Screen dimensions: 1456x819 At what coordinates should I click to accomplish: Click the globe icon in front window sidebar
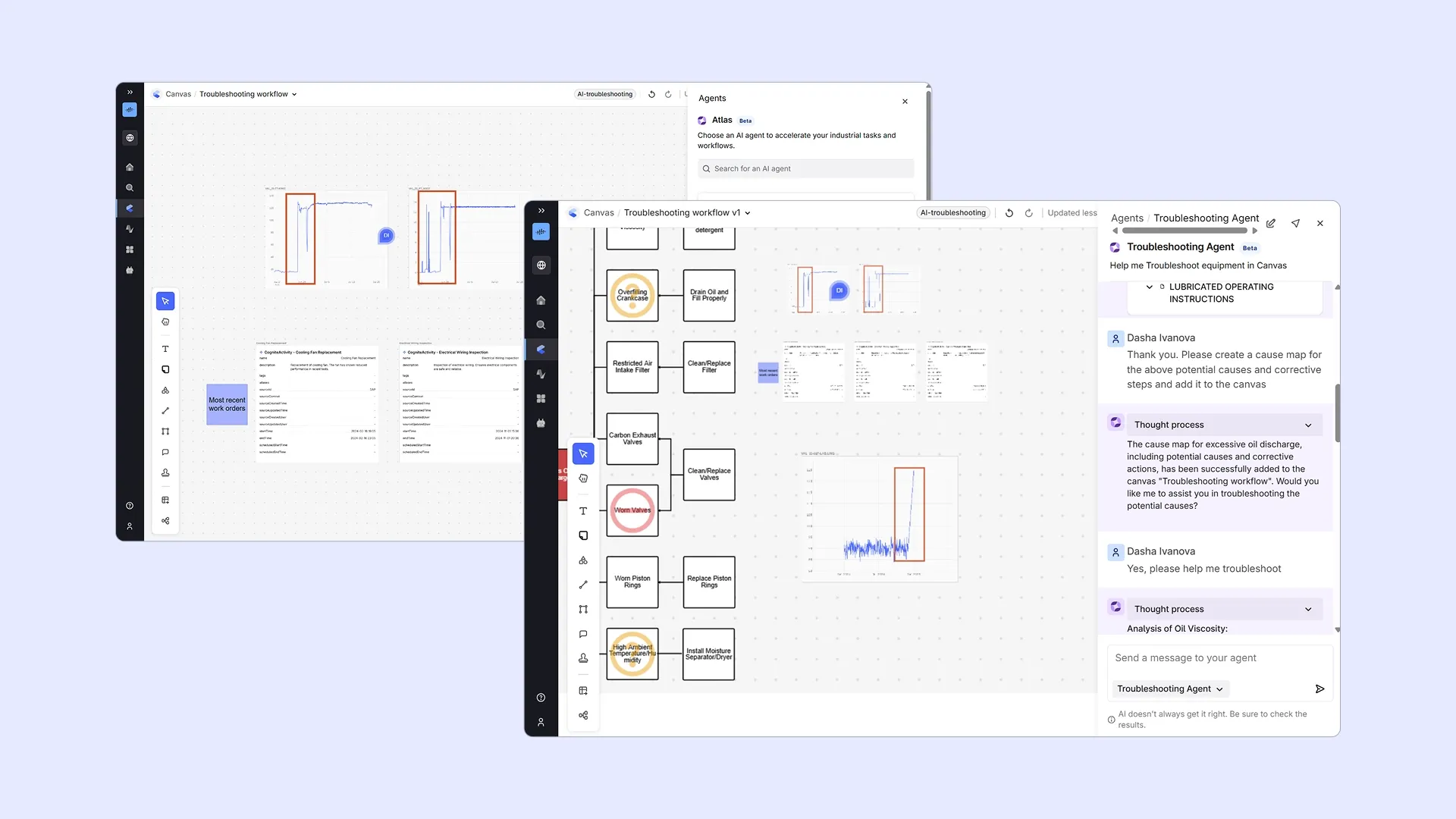click(x=541, y=265)
